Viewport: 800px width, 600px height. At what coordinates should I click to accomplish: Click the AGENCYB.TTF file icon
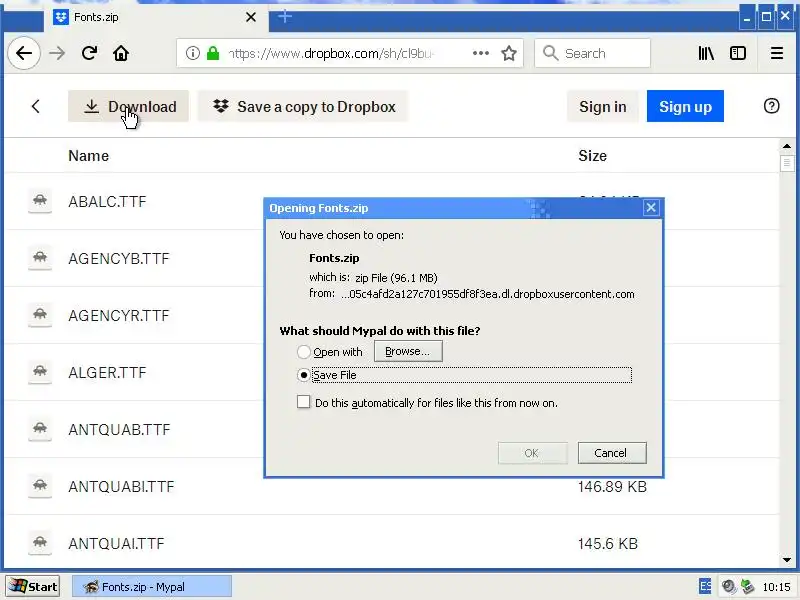pyautogui.click(x=40, y=258)
